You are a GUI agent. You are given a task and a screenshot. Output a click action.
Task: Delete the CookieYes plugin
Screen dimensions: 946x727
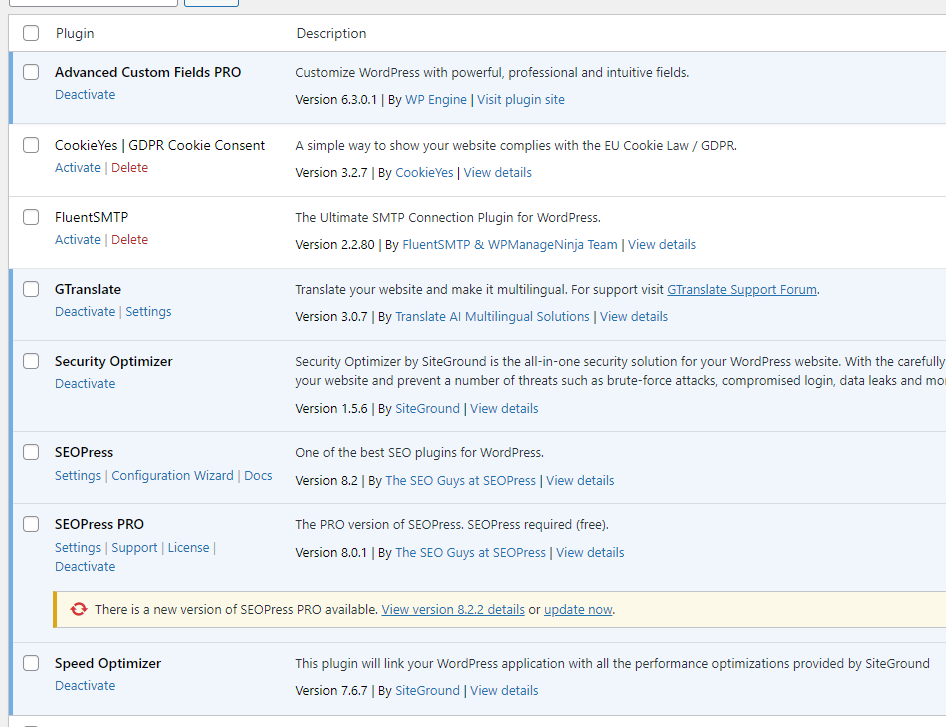[129, 168]
